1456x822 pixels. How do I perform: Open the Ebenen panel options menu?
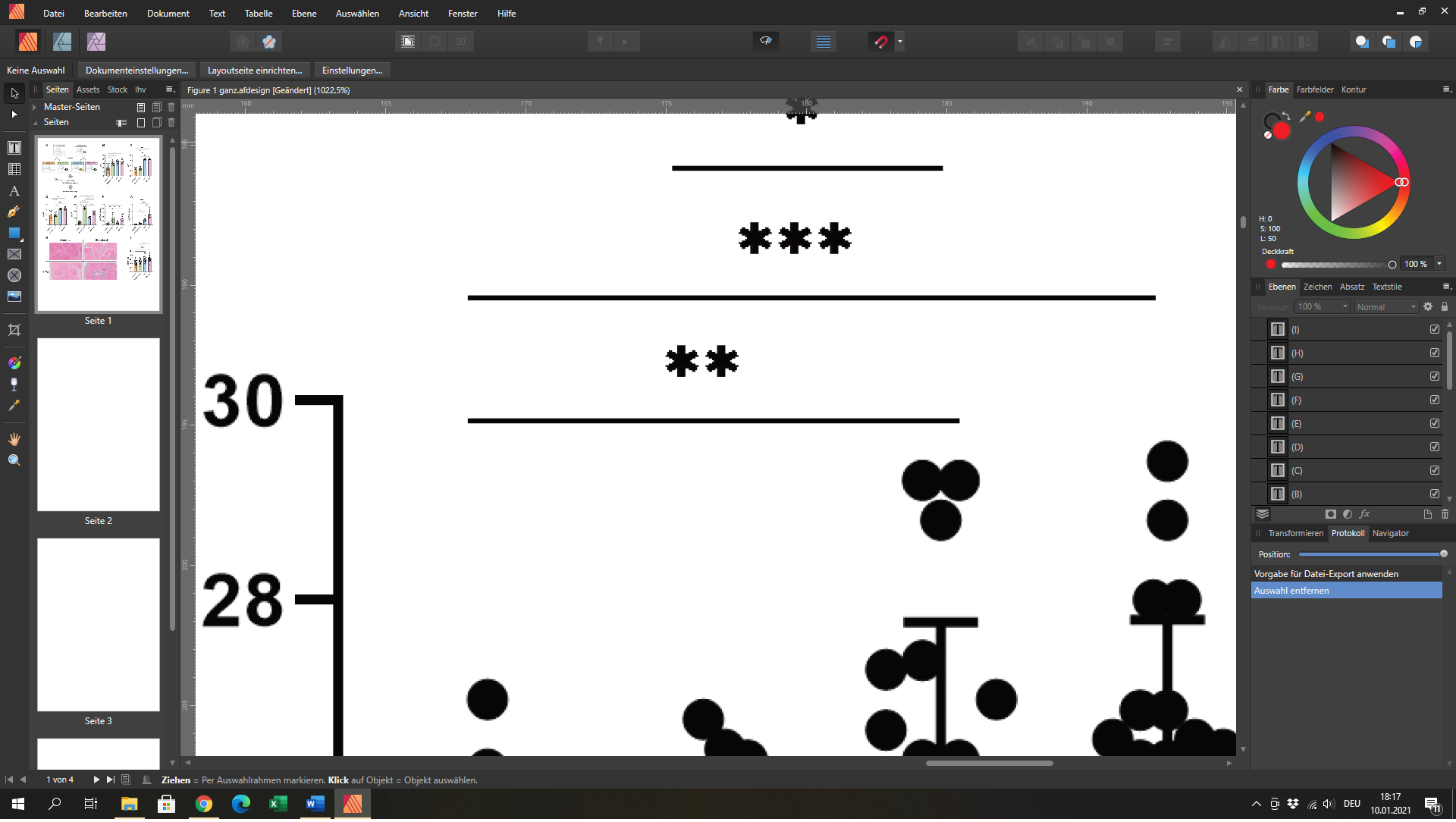pyautogui.click(x=1446, y=287)
